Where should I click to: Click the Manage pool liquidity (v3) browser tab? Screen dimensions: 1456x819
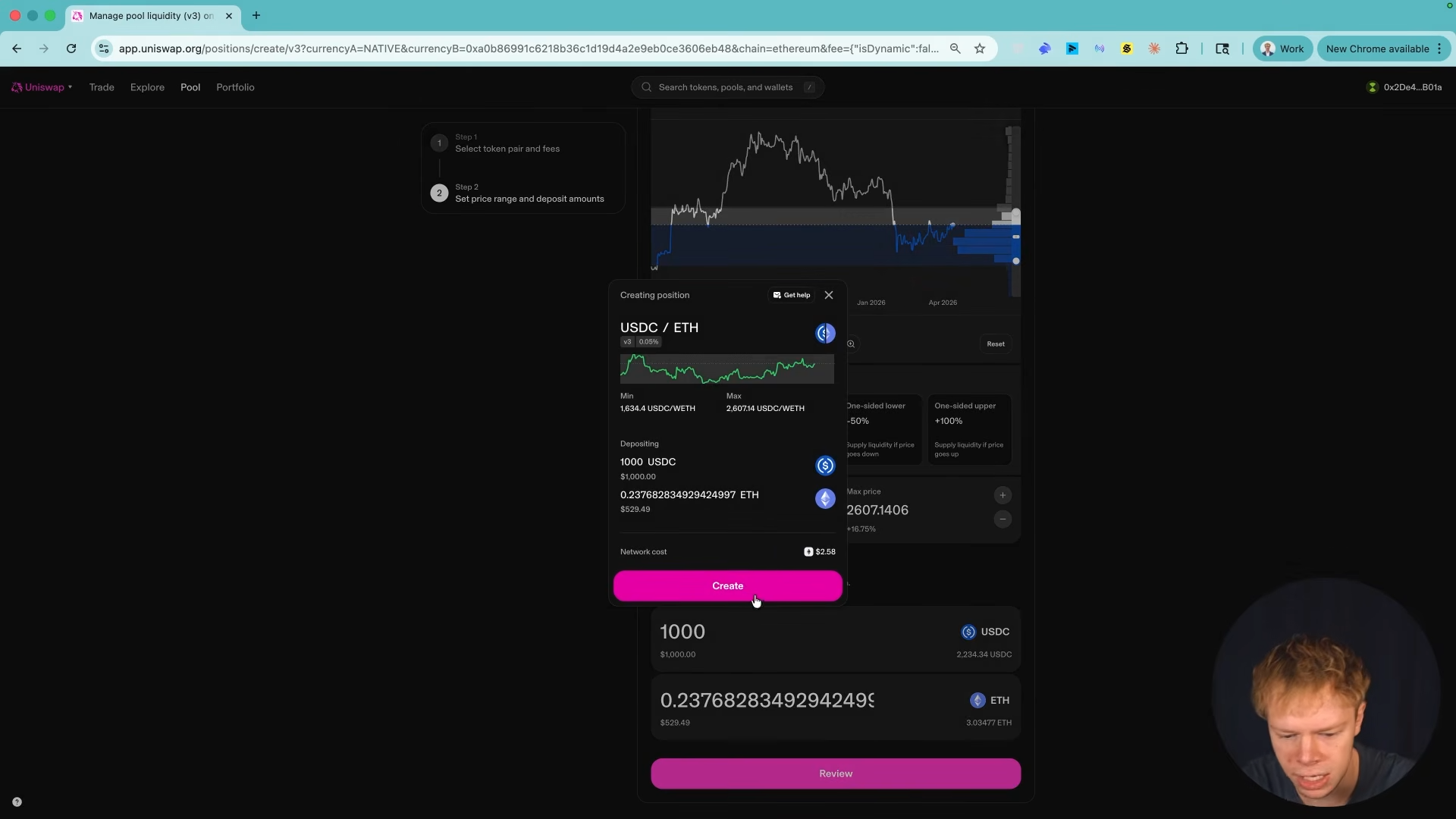tap(152, 15)
